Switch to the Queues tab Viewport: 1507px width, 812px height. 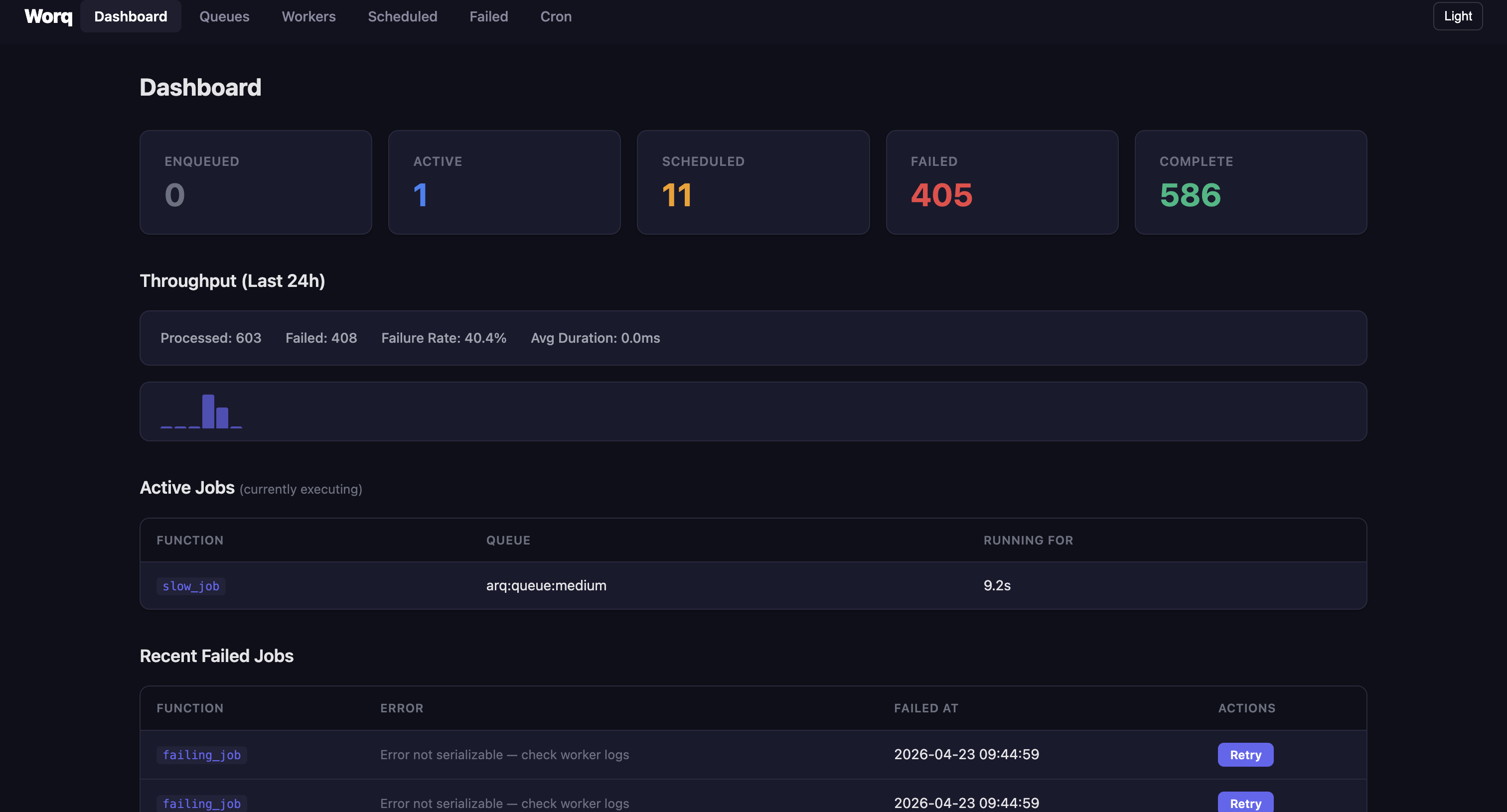pyautogui.click(x=224, y=16)
